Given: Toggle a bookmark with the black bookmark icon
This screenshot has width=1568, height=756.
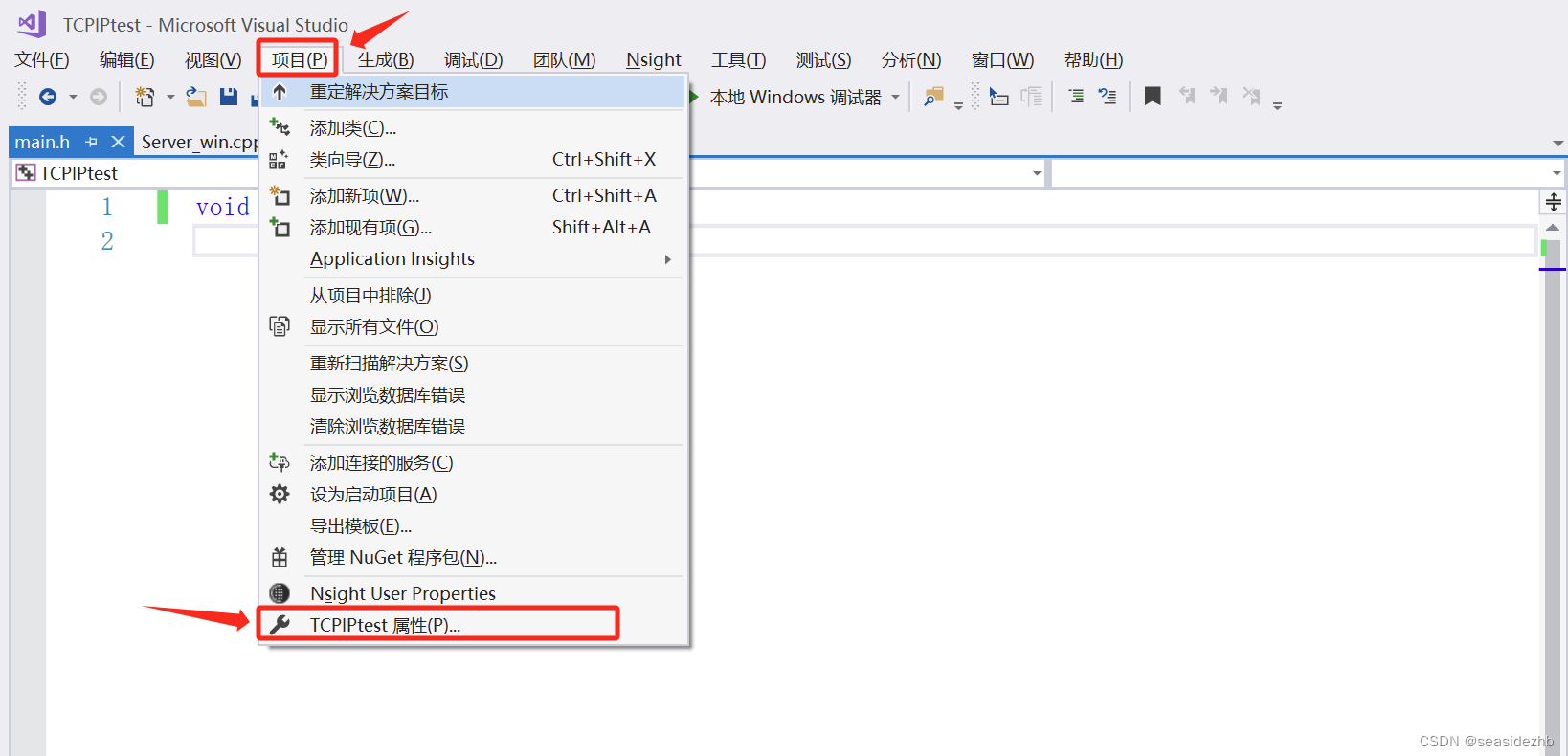Looking at the screenshot, I should click(1153, 96).
